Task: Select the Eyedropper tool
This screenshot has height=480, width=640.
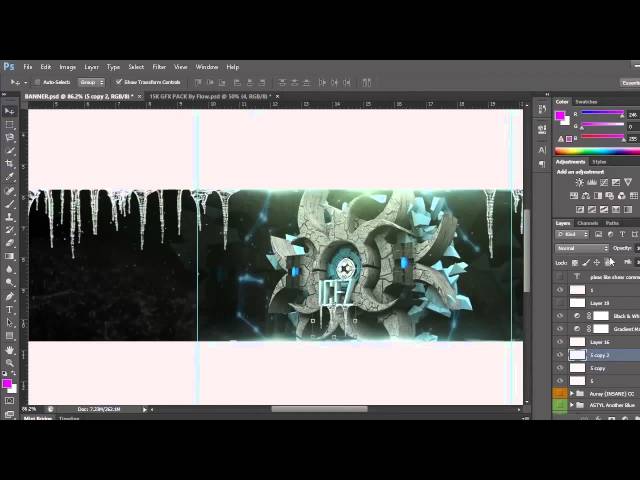Action: (9, 177)
